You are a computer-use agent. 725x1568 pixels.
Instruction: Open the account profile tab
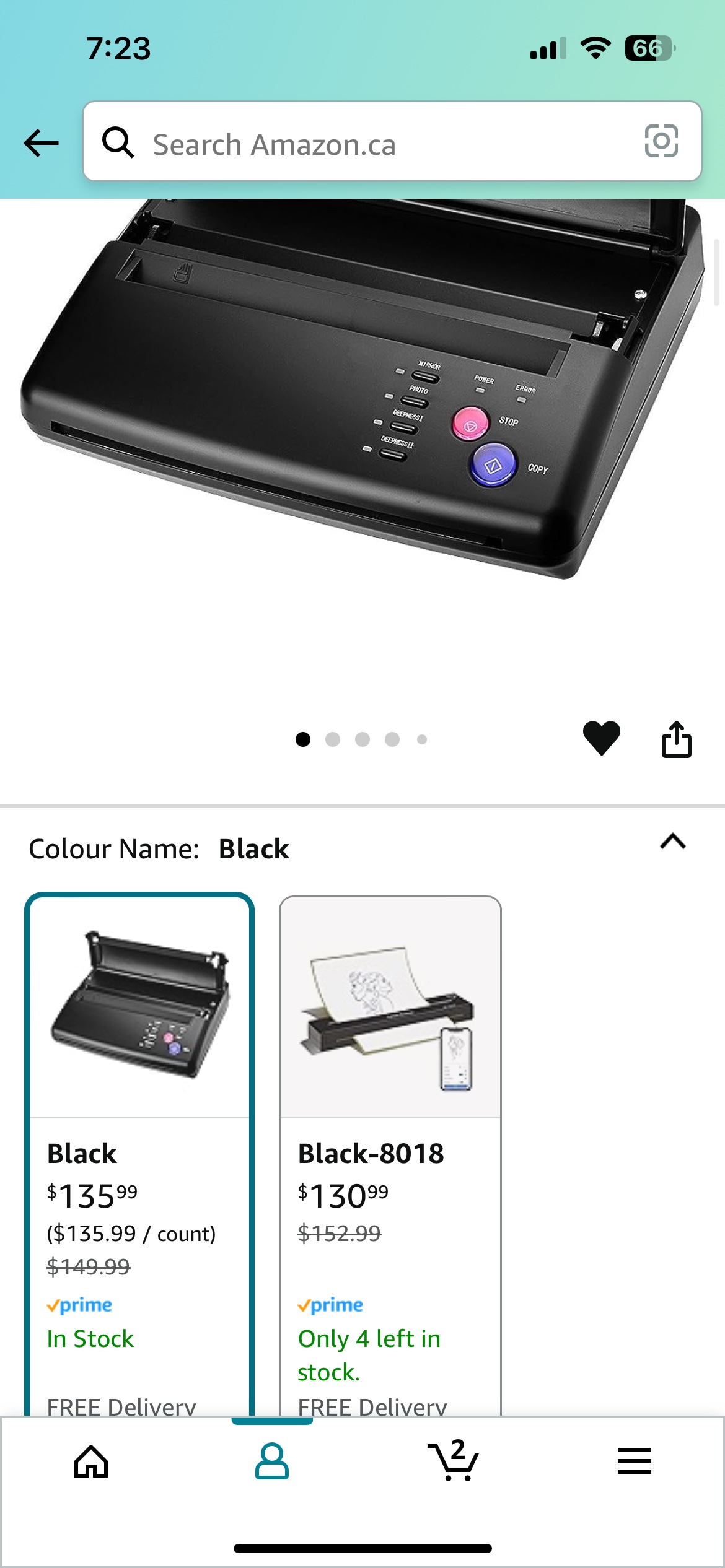pos(272,1461)
